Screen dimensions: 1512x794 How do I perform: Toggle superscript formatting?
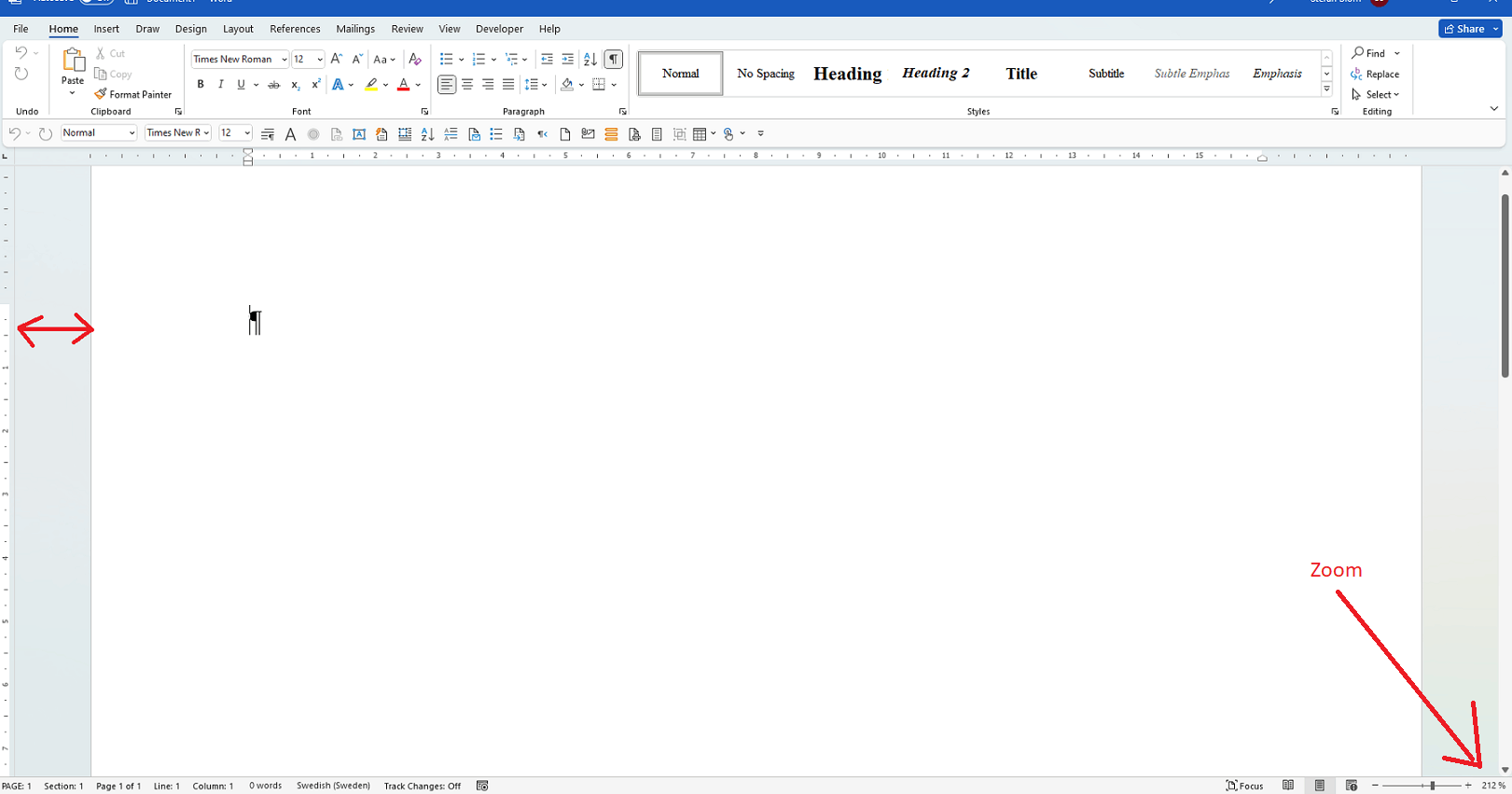315,85
